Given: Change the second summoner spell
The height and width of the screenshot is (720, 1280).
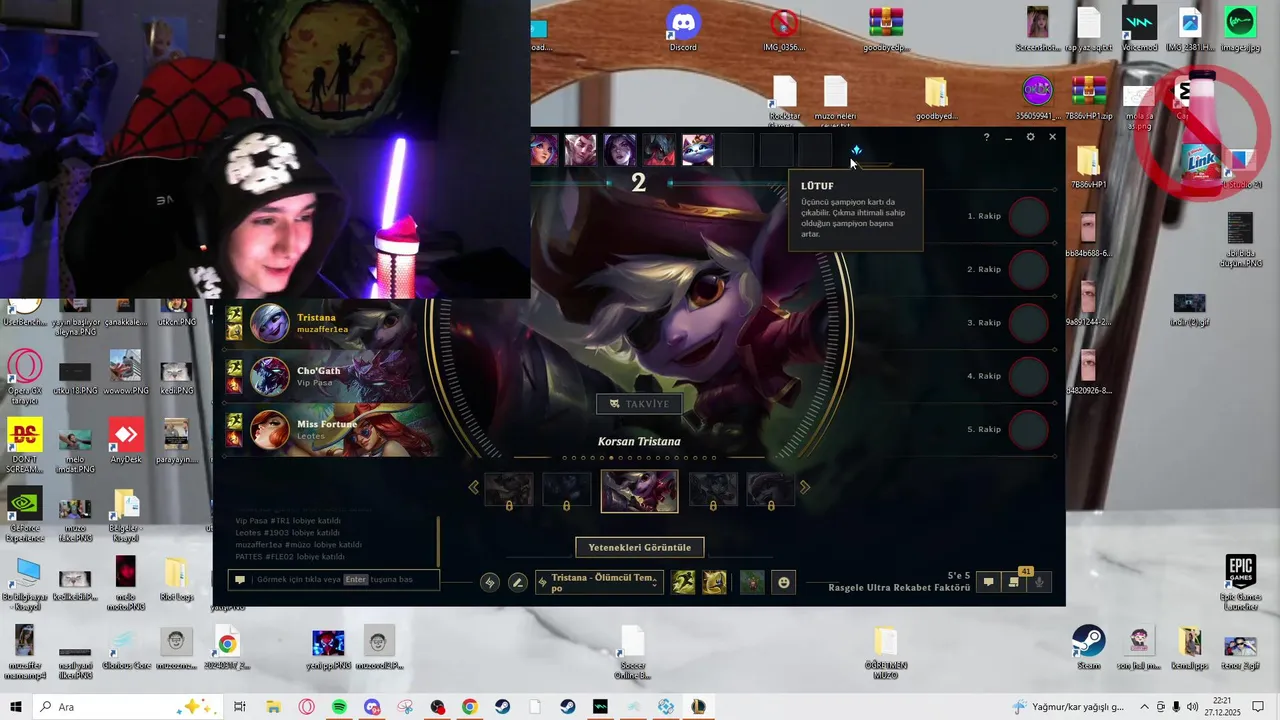Looking at the screenshot, I should click(714, 582).
